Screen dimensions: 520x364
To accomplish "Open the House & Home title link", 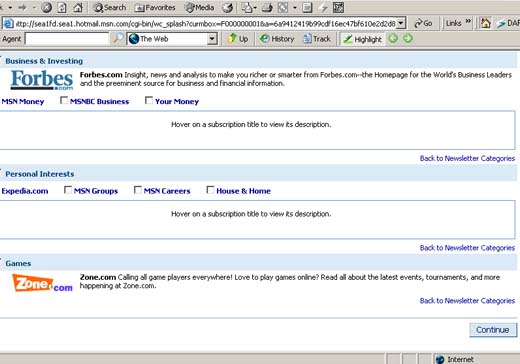I will point(243,191).
